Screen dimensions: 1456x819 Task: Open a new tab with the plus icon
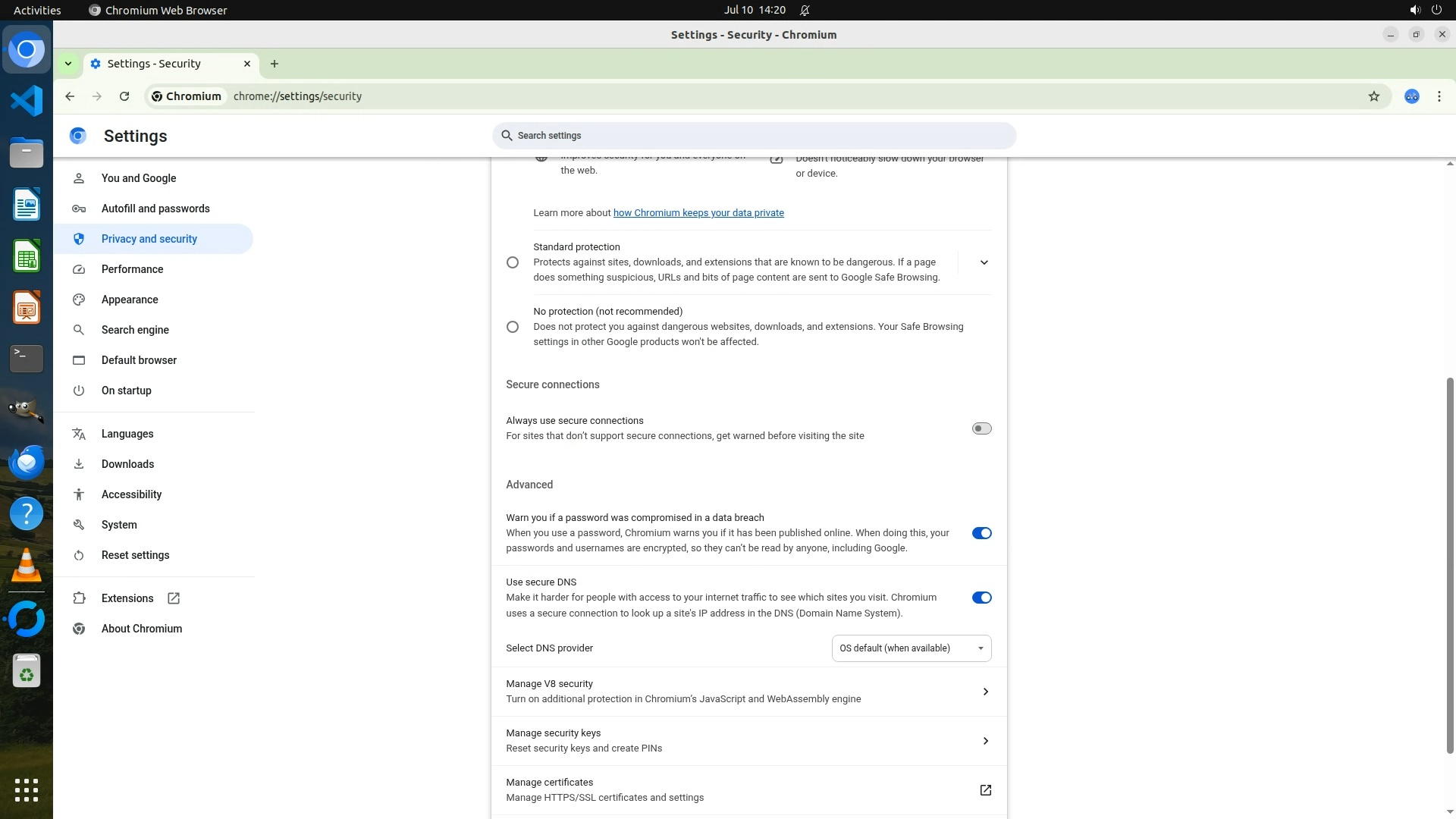(x=275, y=64)
